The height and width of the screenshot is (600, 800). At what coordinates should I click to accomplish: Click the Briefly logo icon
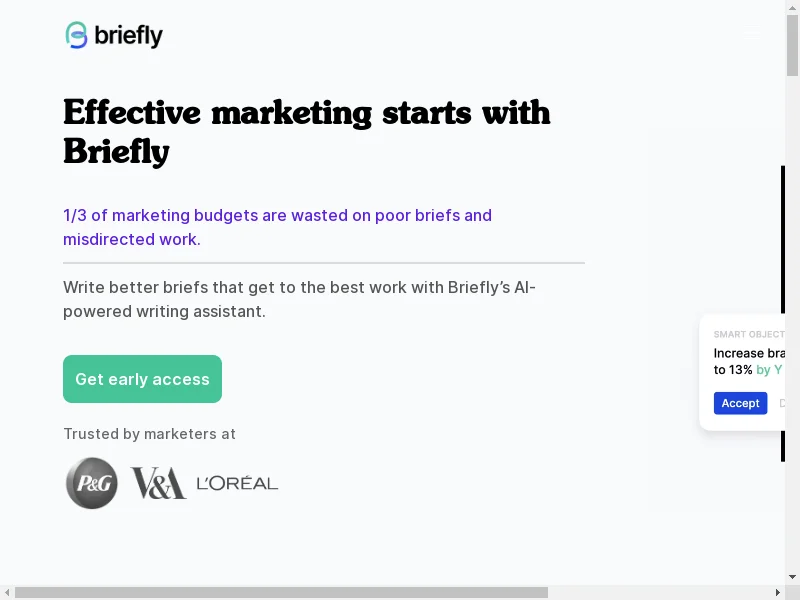(76, 36)
